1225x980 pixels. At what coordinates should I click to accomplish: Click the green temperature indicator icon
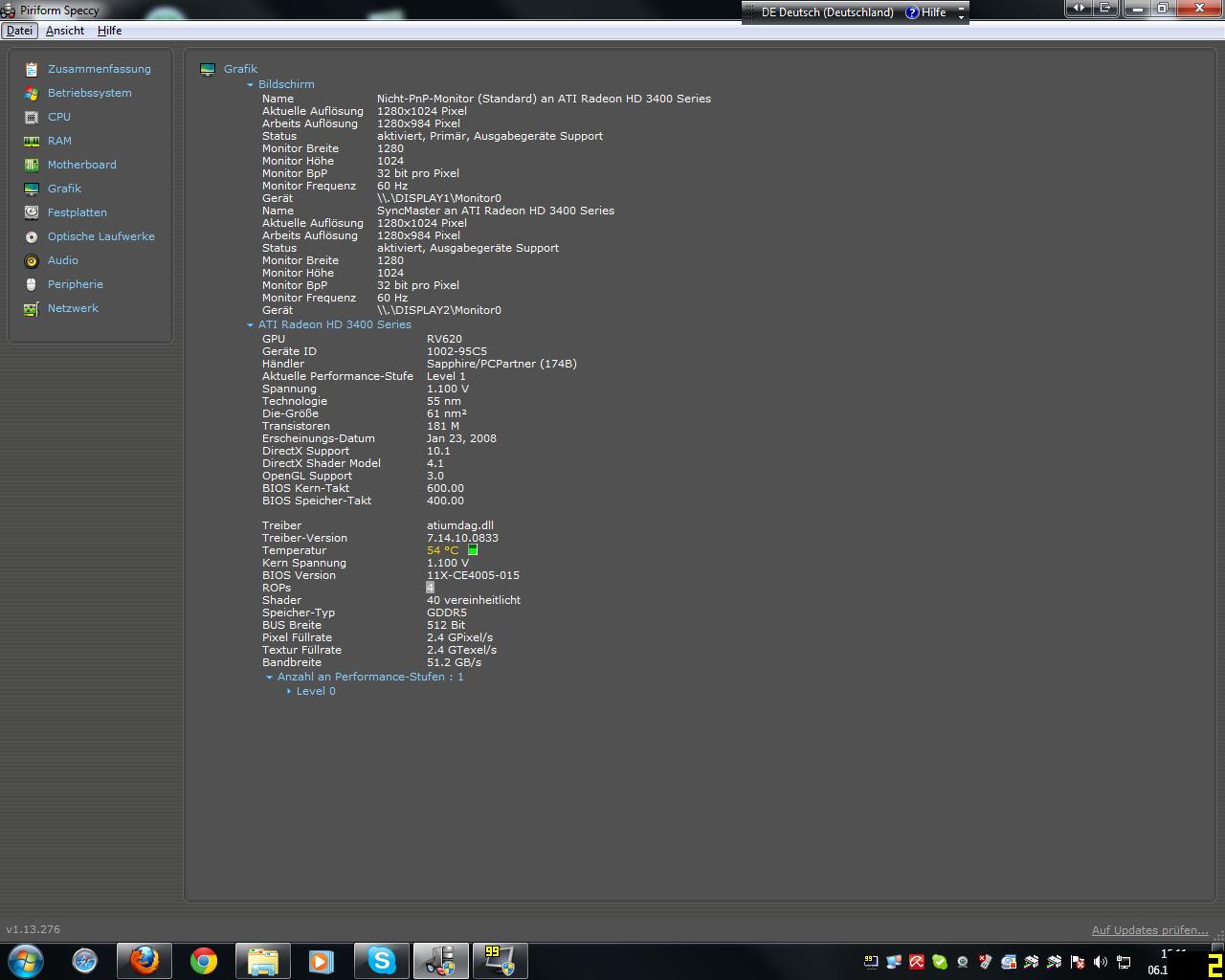pos(473,550)
